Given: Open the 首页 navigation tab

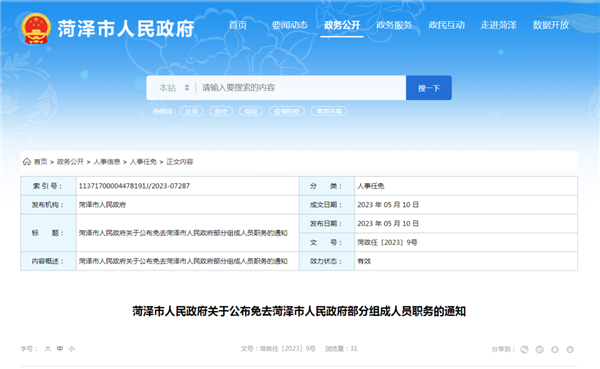Looking at the screenshot, I should (x=238, y=25).
